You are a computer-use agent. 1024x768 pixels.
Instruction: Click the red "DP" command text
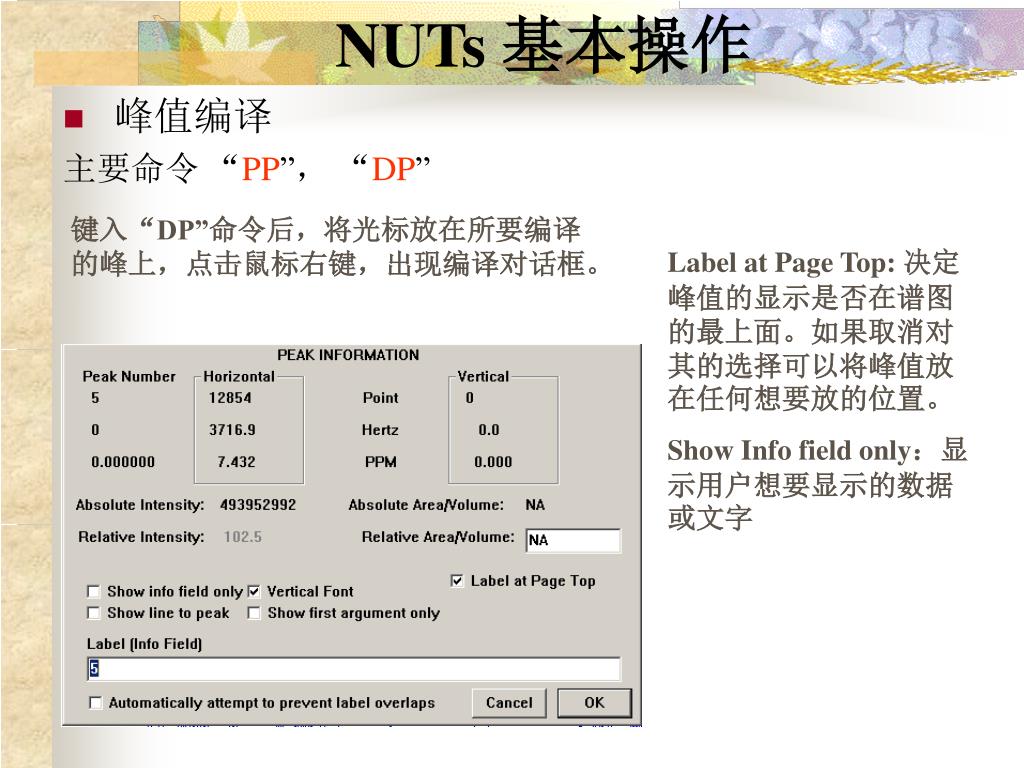pyautogui.click(x=392, y=168)
